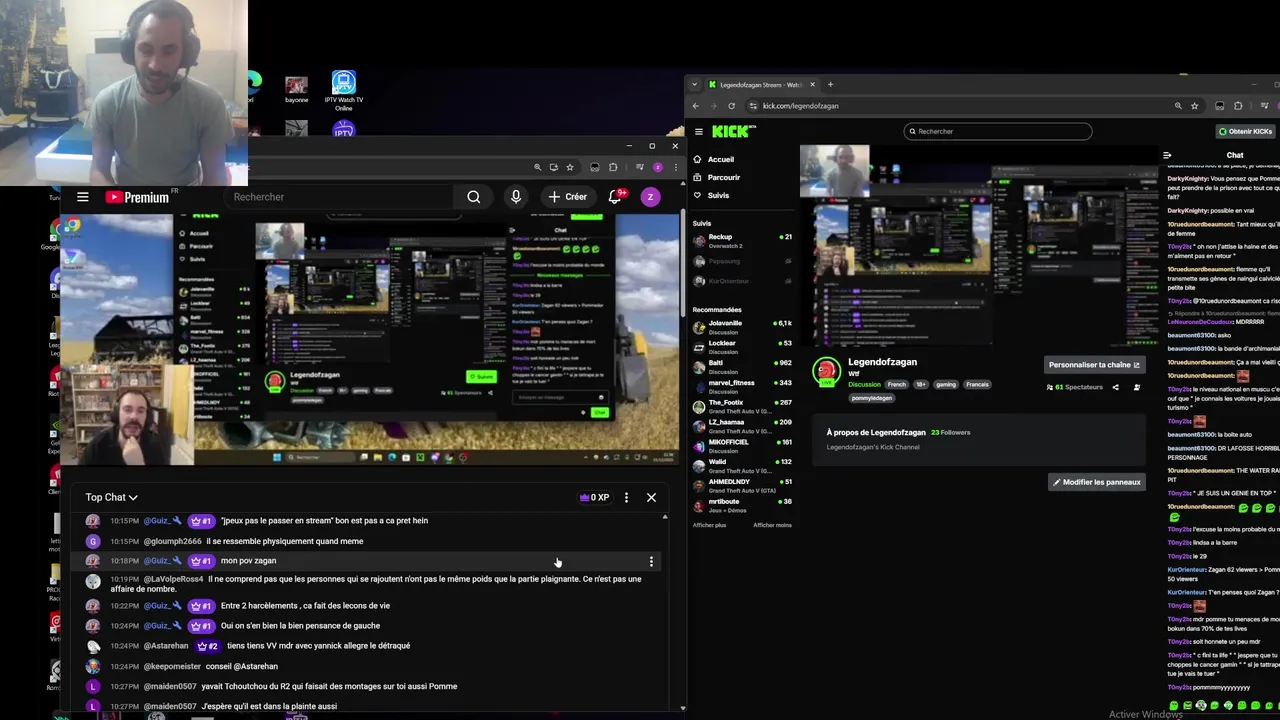Click the Kick stream video player

tap(978, 247)
